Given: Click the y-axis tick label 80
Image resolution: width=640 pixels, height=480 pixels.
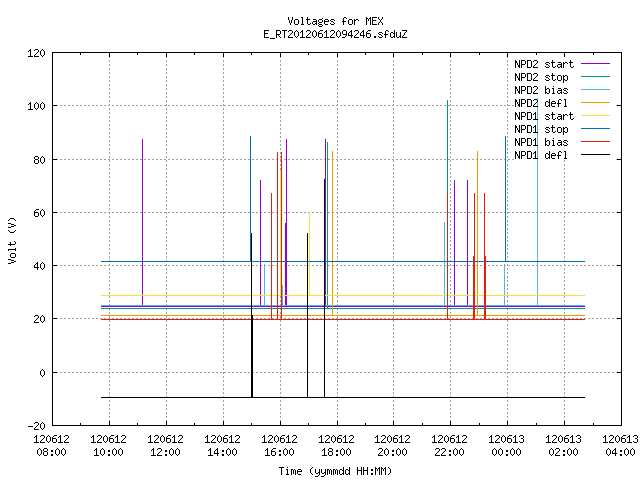Looking at the screenshot, I should tap(40, 160).
